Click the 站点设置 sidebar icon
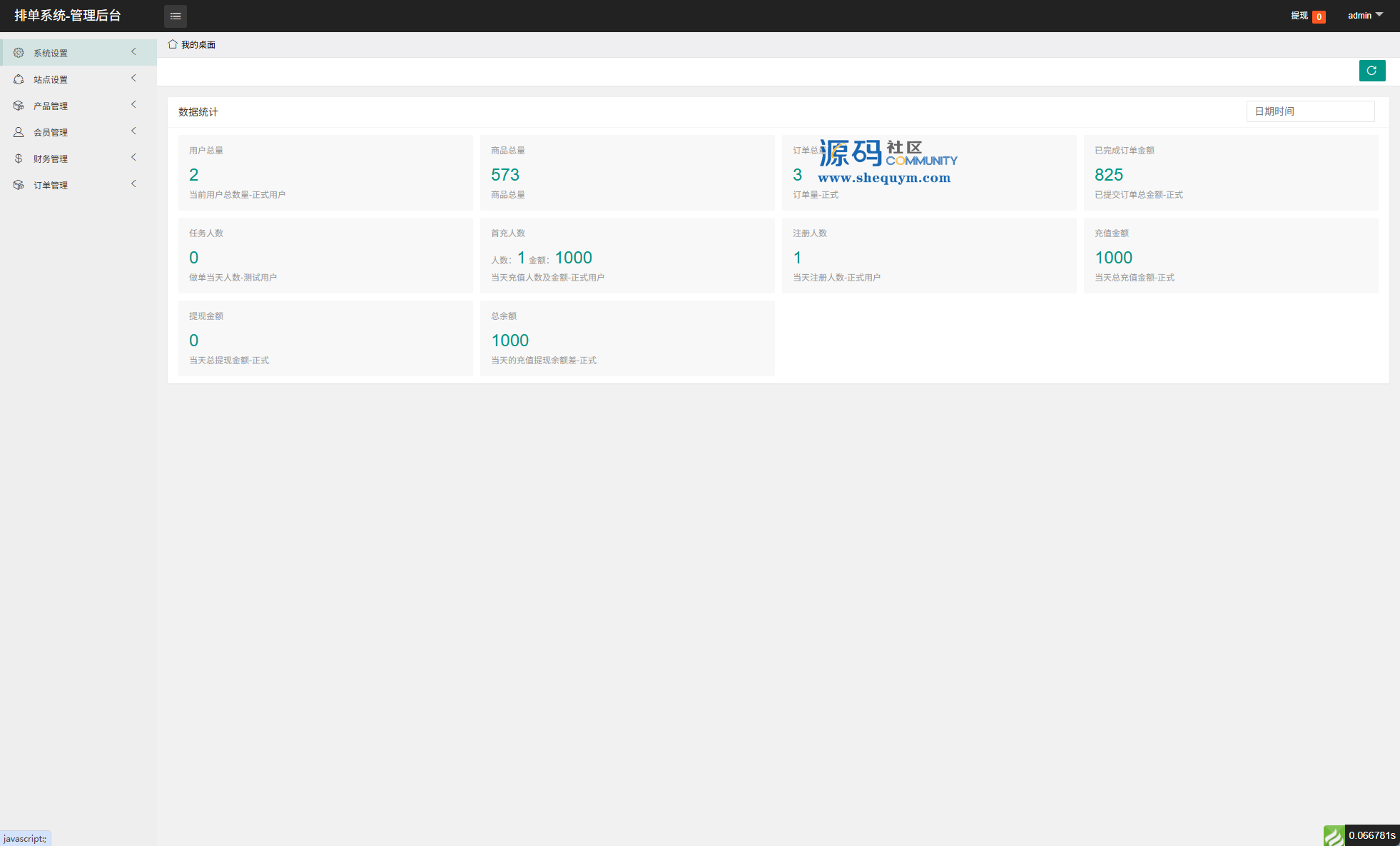 pos(19,79)
